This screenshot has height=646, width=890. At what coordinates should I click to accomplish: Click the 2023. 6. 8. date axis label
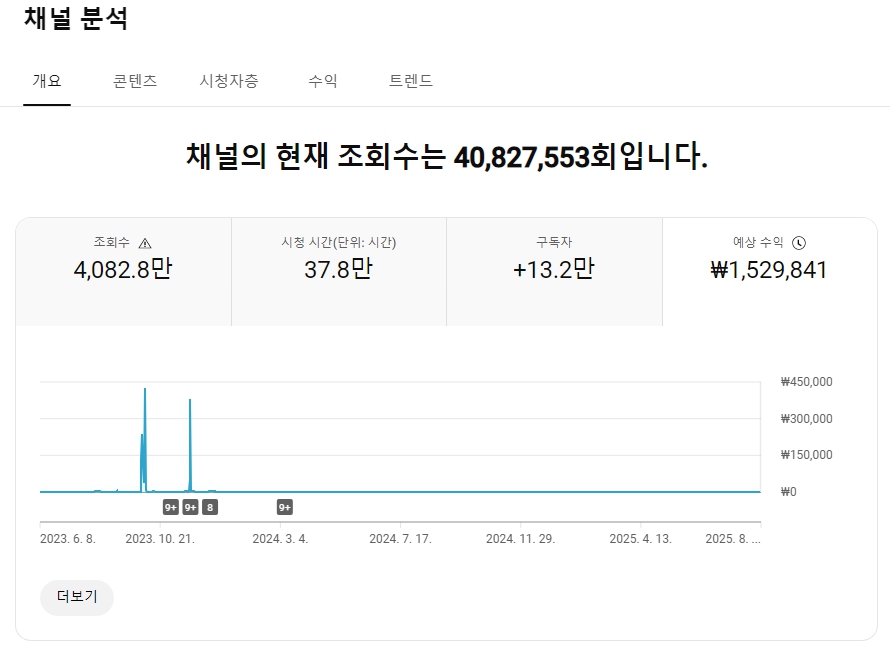point(68,538)
